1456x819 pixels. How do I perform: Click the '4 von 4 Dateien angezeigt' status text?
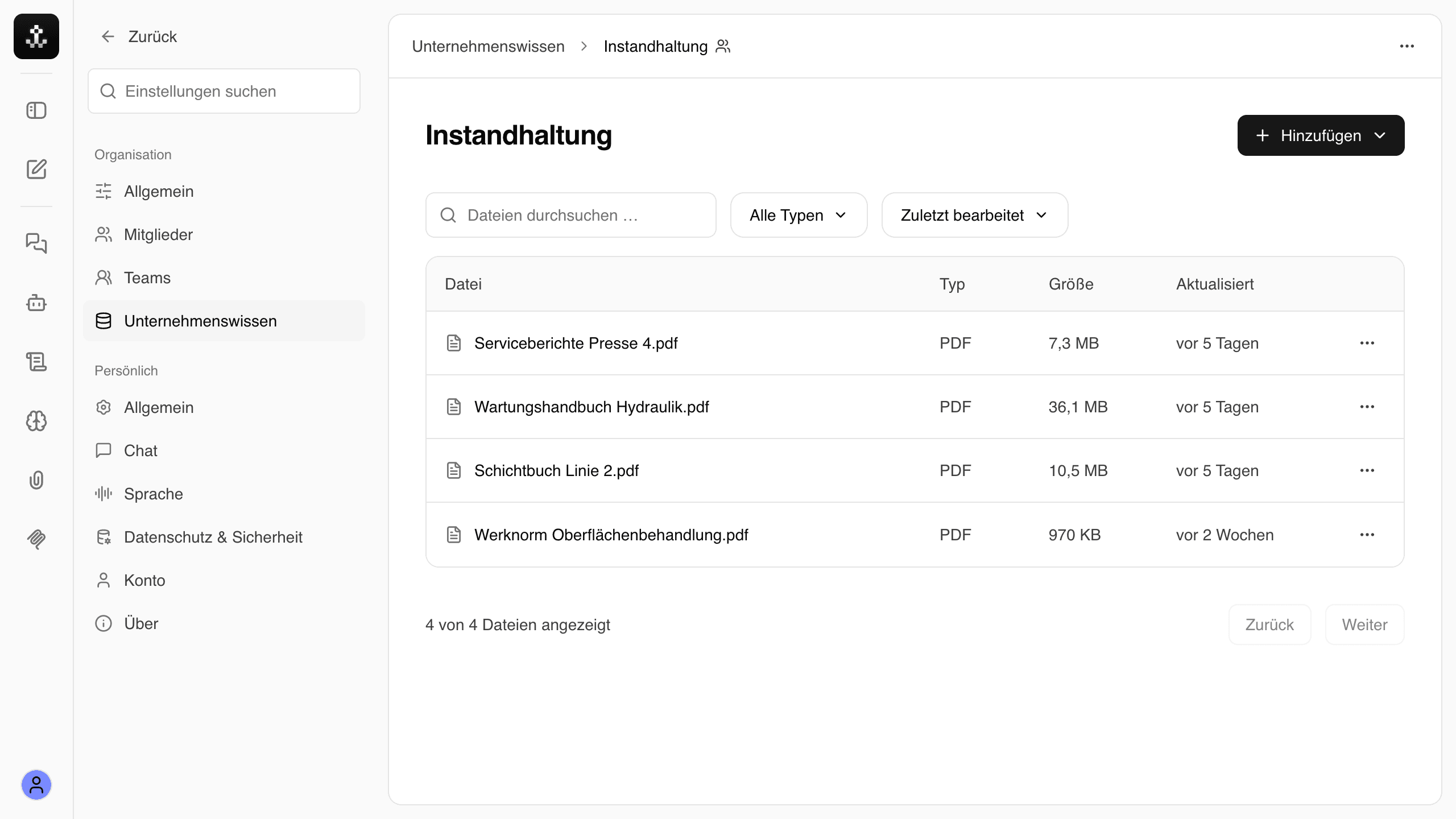click(x=518, y=624)
